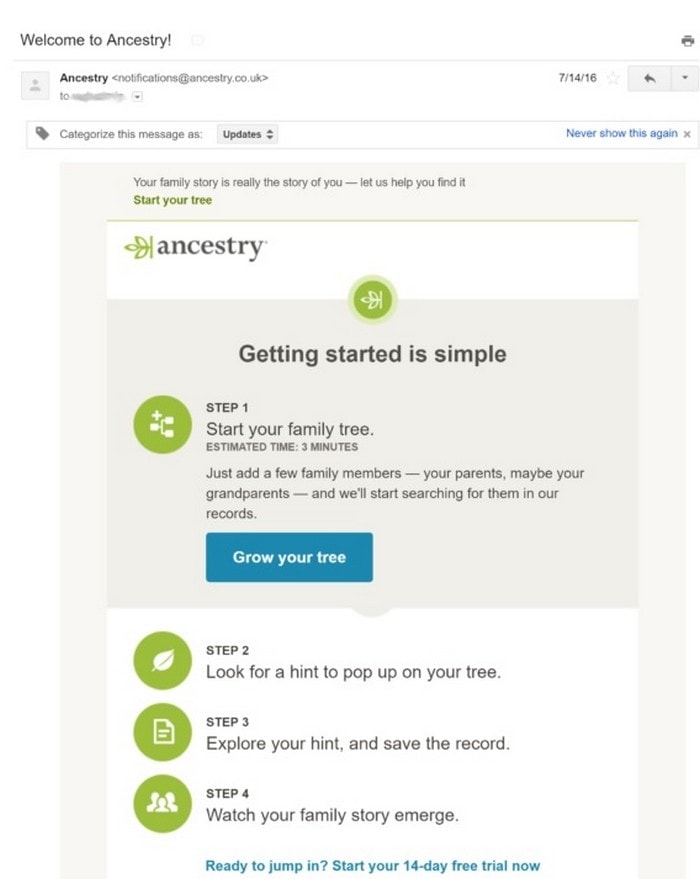Dismiss the categorize bar with X

(687, 134)
